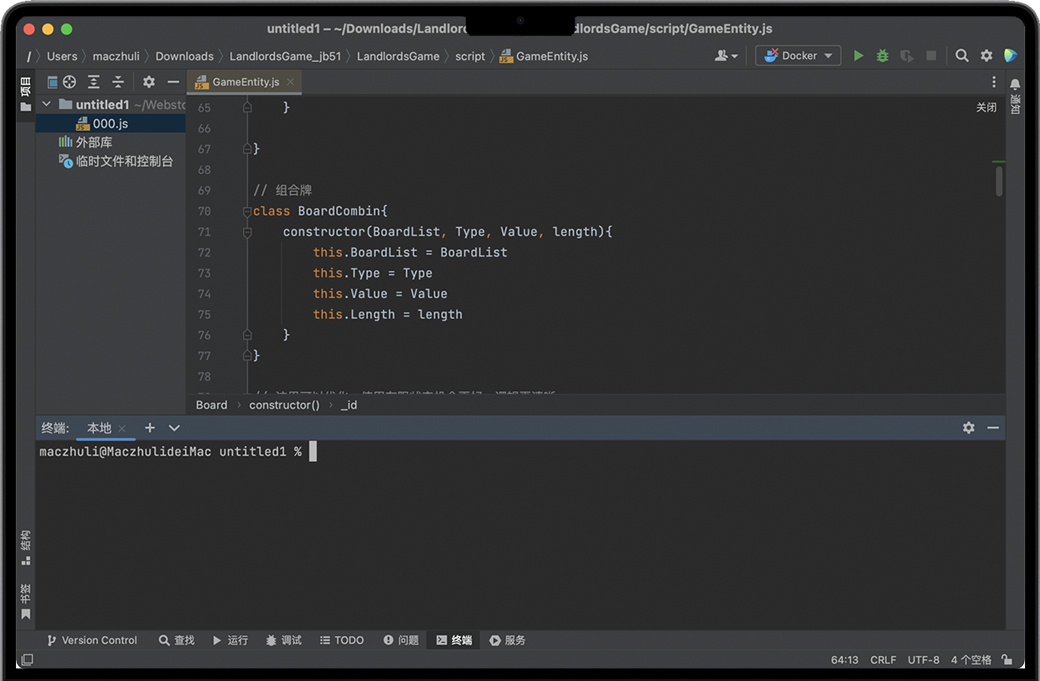Open the Version Control tool window tab
The height and width of the screenshot is (681, 1040).
pos(91,640)
